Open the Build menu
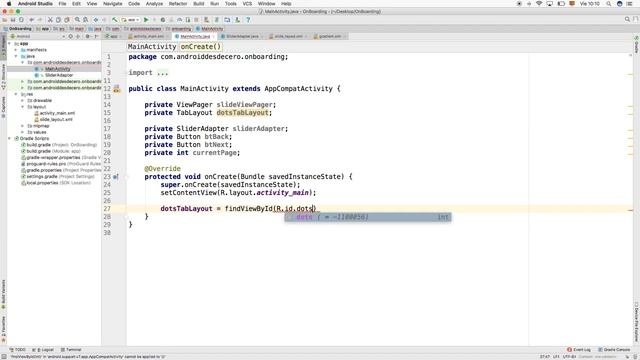 pos(199,4)
